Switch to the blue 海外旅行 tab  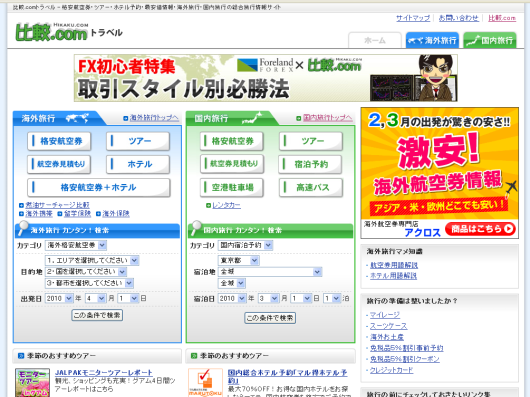tap(432, 41)
